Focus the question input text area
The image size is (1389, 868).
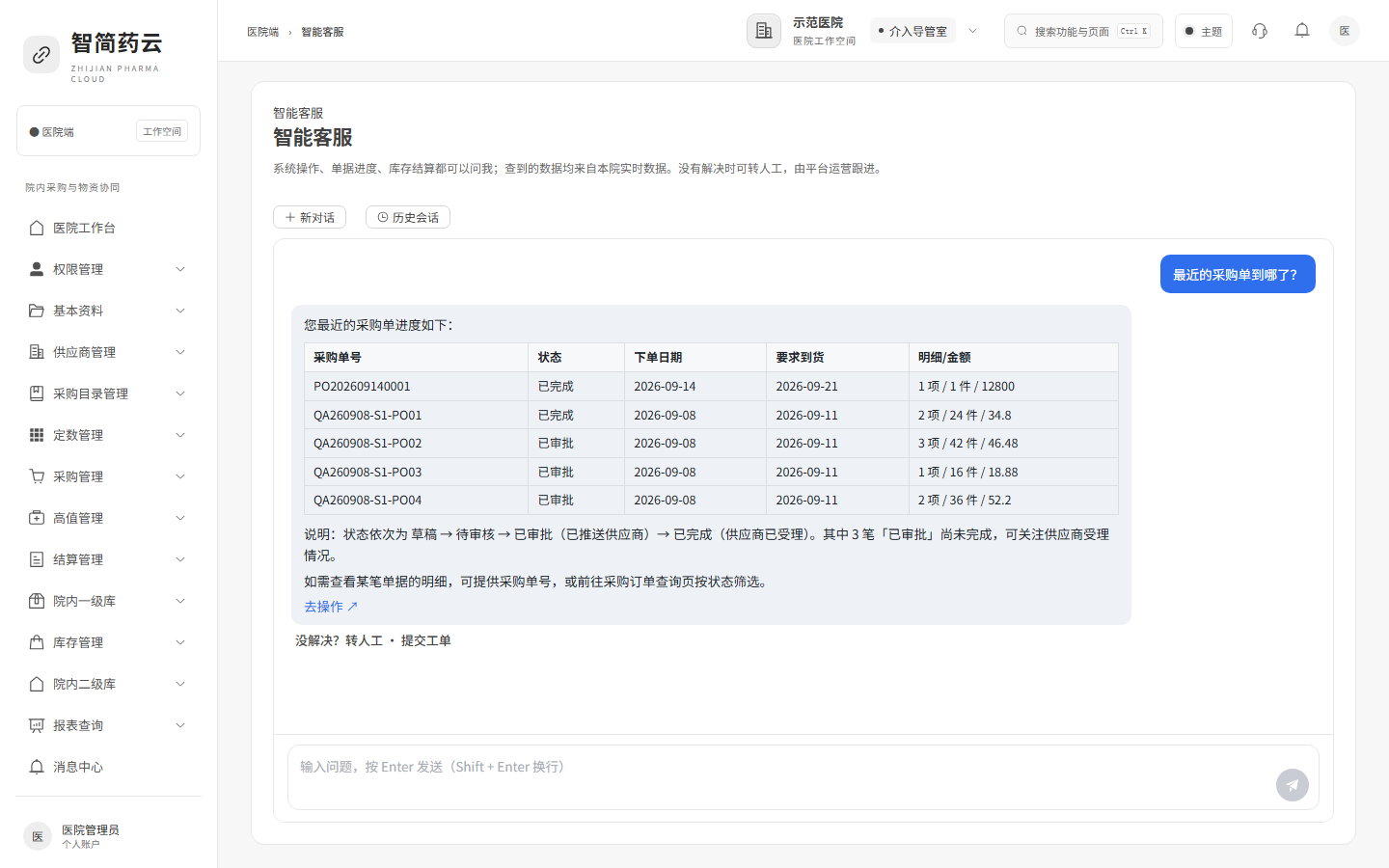click(x=803, y=777)
